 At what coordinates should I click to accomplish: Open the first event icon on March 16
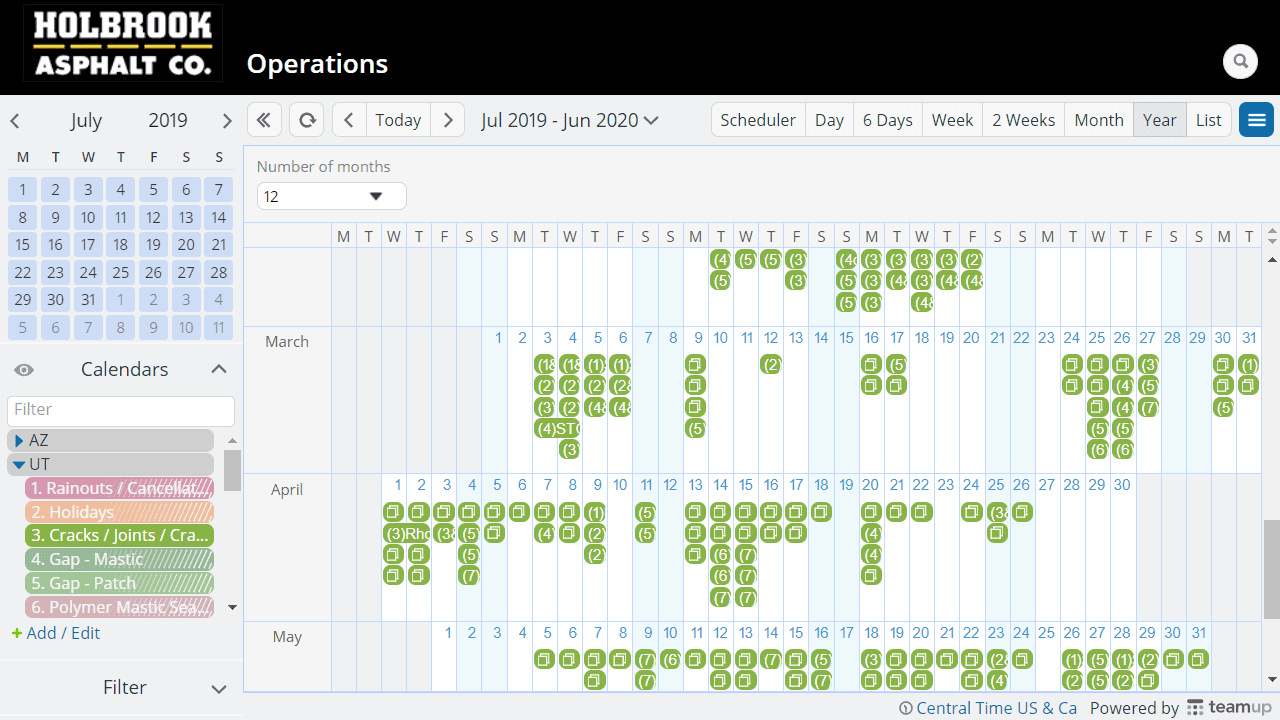tap(871, 364)
